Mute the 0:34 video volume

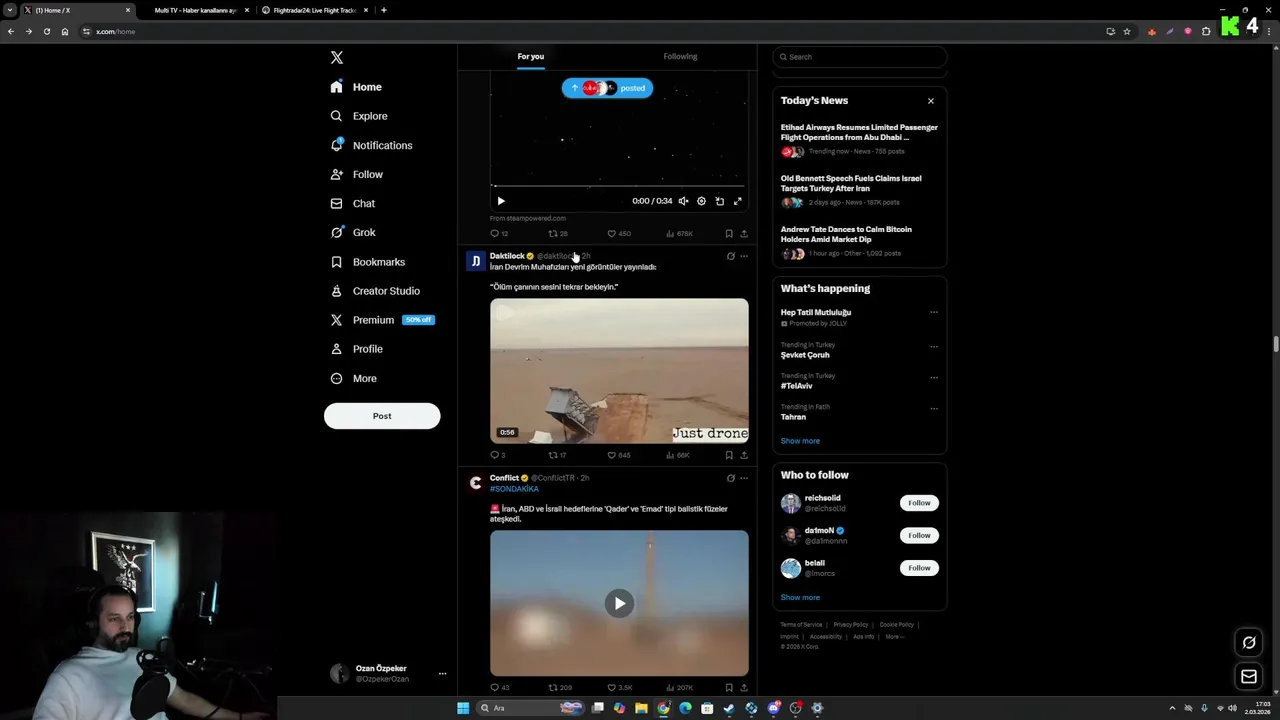[x=684, y=201]
